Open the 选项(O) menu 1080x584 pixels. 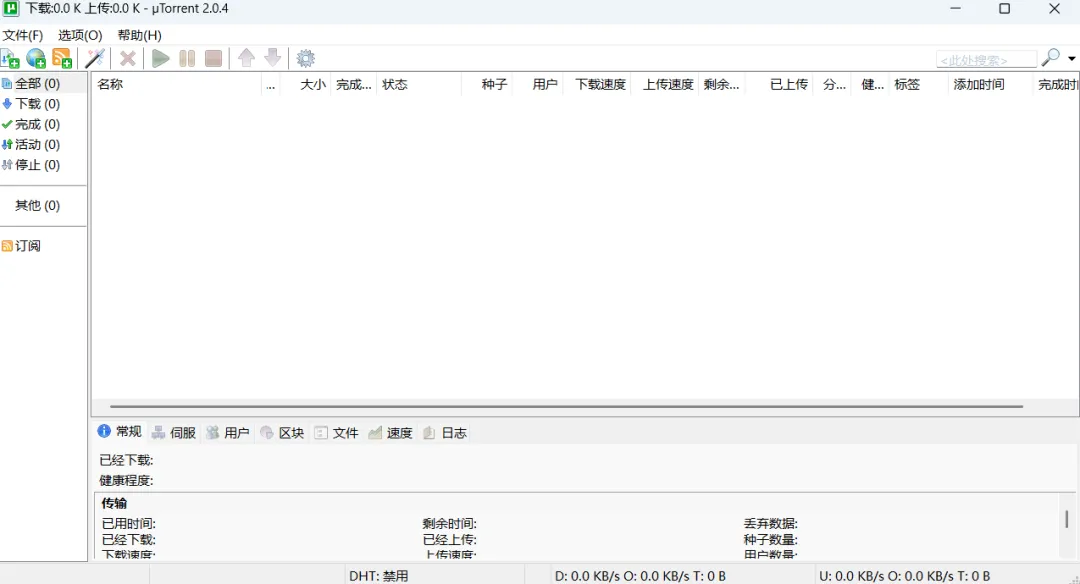(x=80, y=35)
